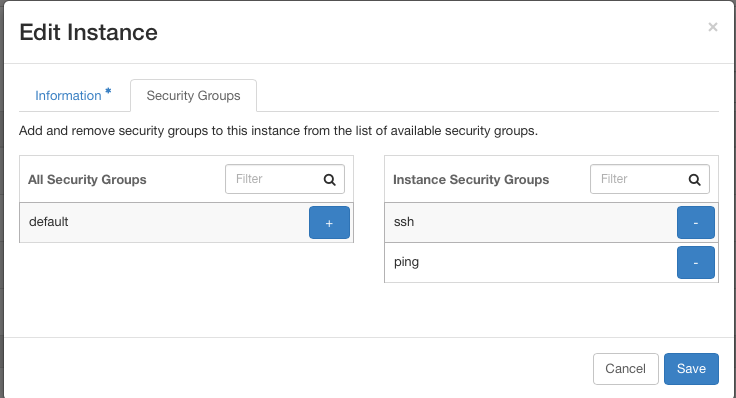Switch to the Information tab
The image size is (736, 398).
pyautogui.click(x=69, y=96)
